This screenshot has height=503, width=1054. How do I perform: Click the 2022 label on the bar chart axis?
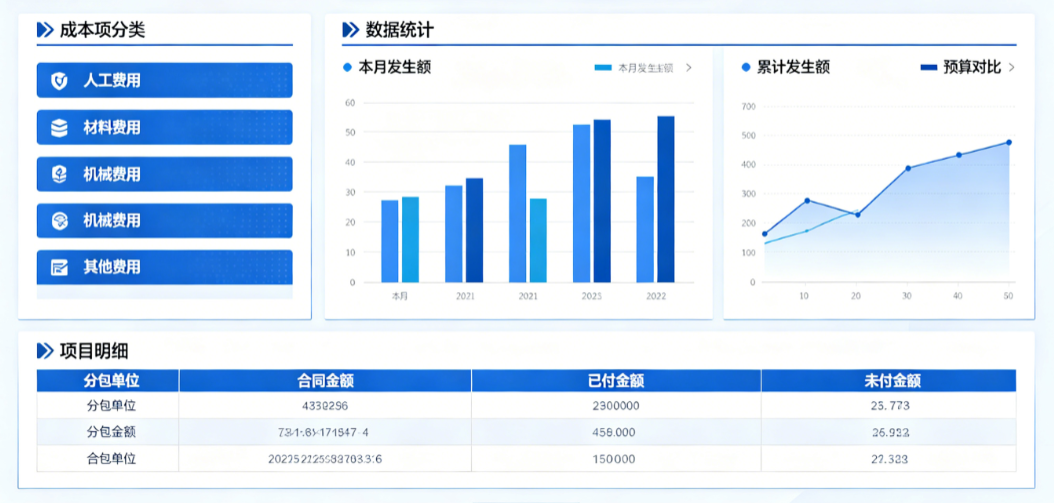point(655,296)
